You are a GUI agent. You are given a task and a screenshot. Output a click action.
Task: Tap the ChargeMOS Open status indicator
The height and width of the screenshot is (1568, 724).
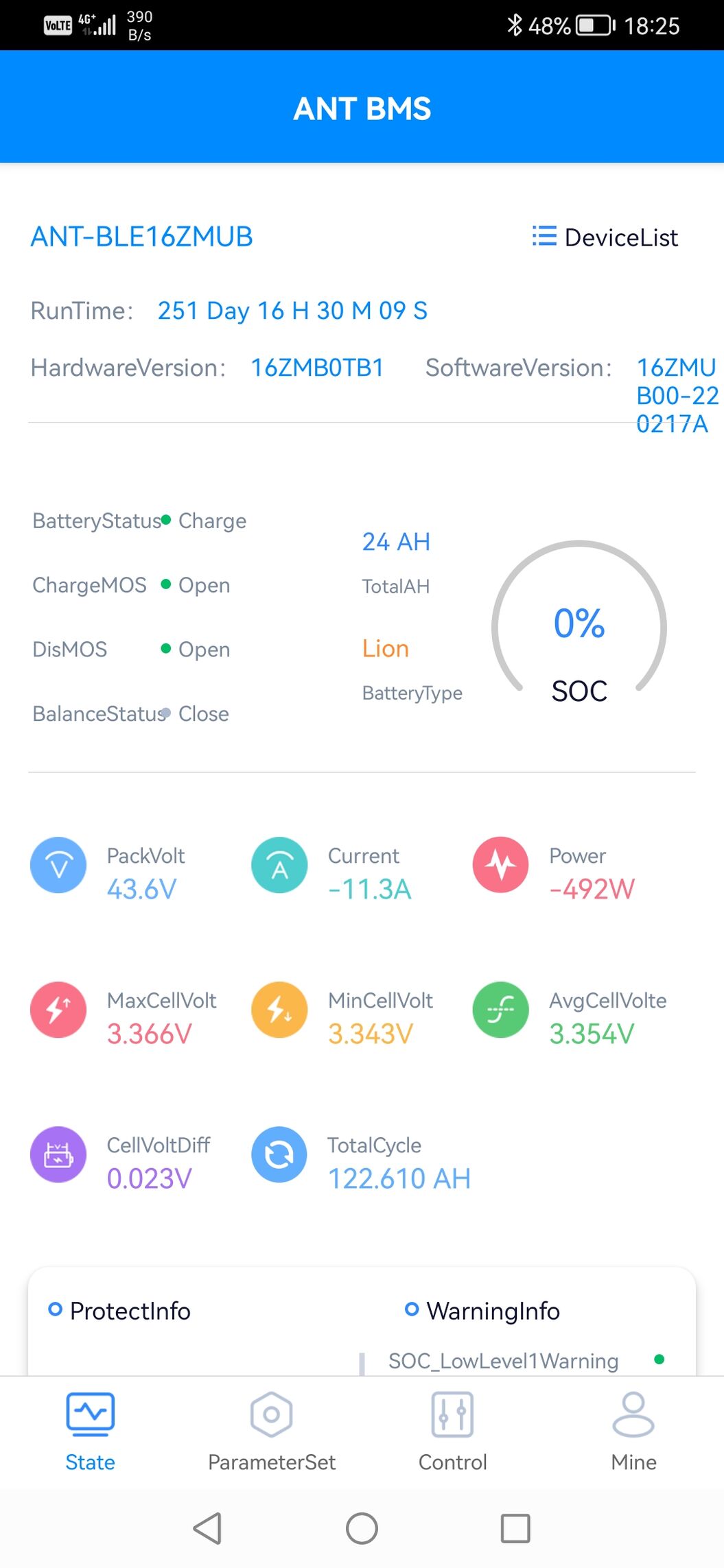point(196,585)
